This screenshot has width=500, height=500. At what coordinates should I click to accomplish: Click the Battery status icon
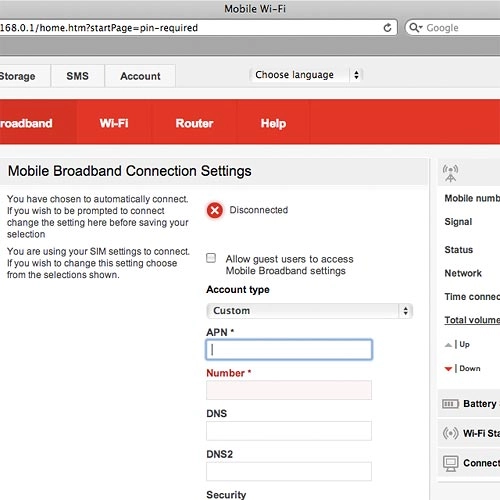click(x=450, y=404)
